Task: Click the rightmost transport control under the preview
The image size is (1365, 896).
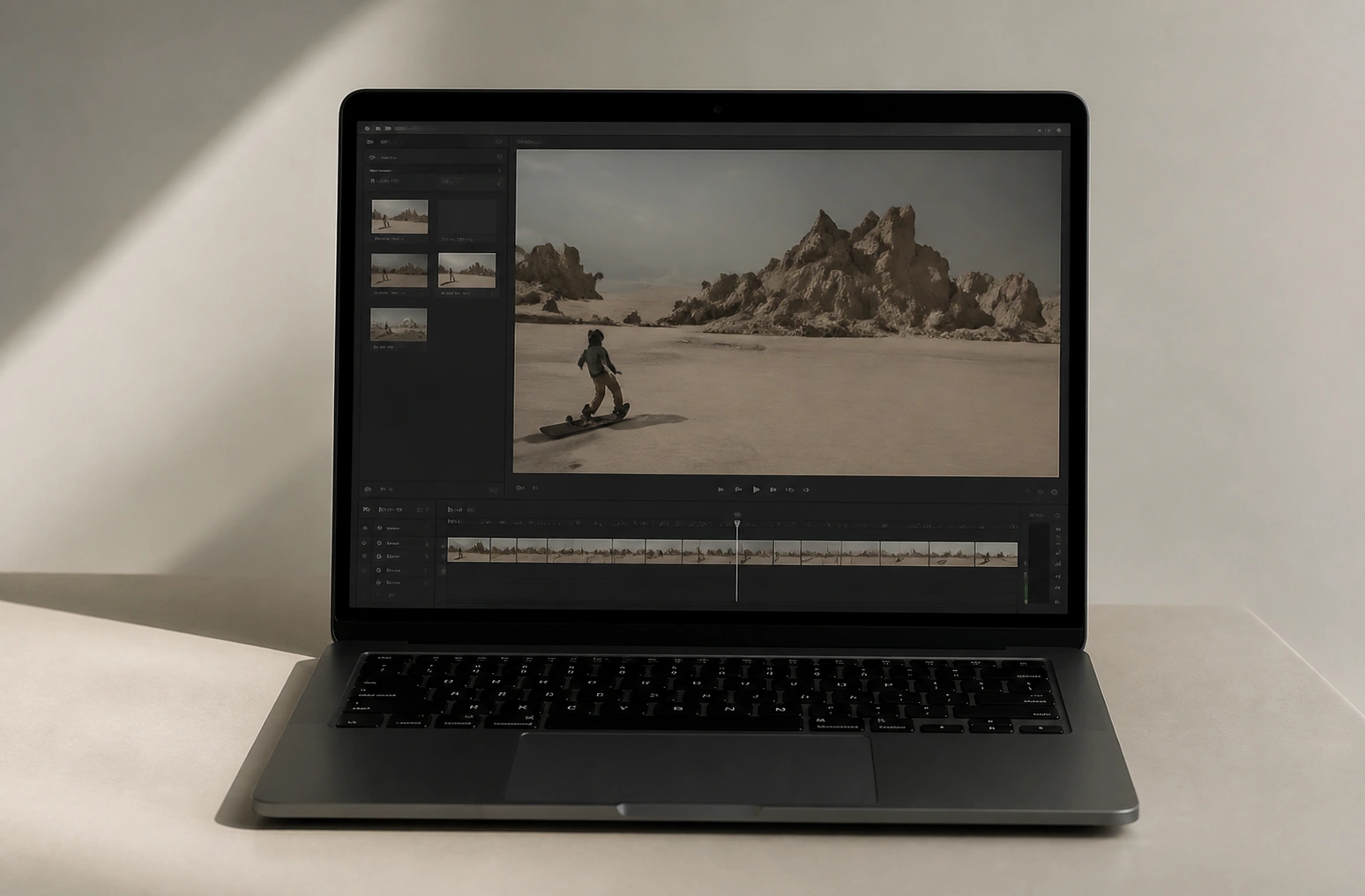Action: (806, 489)
